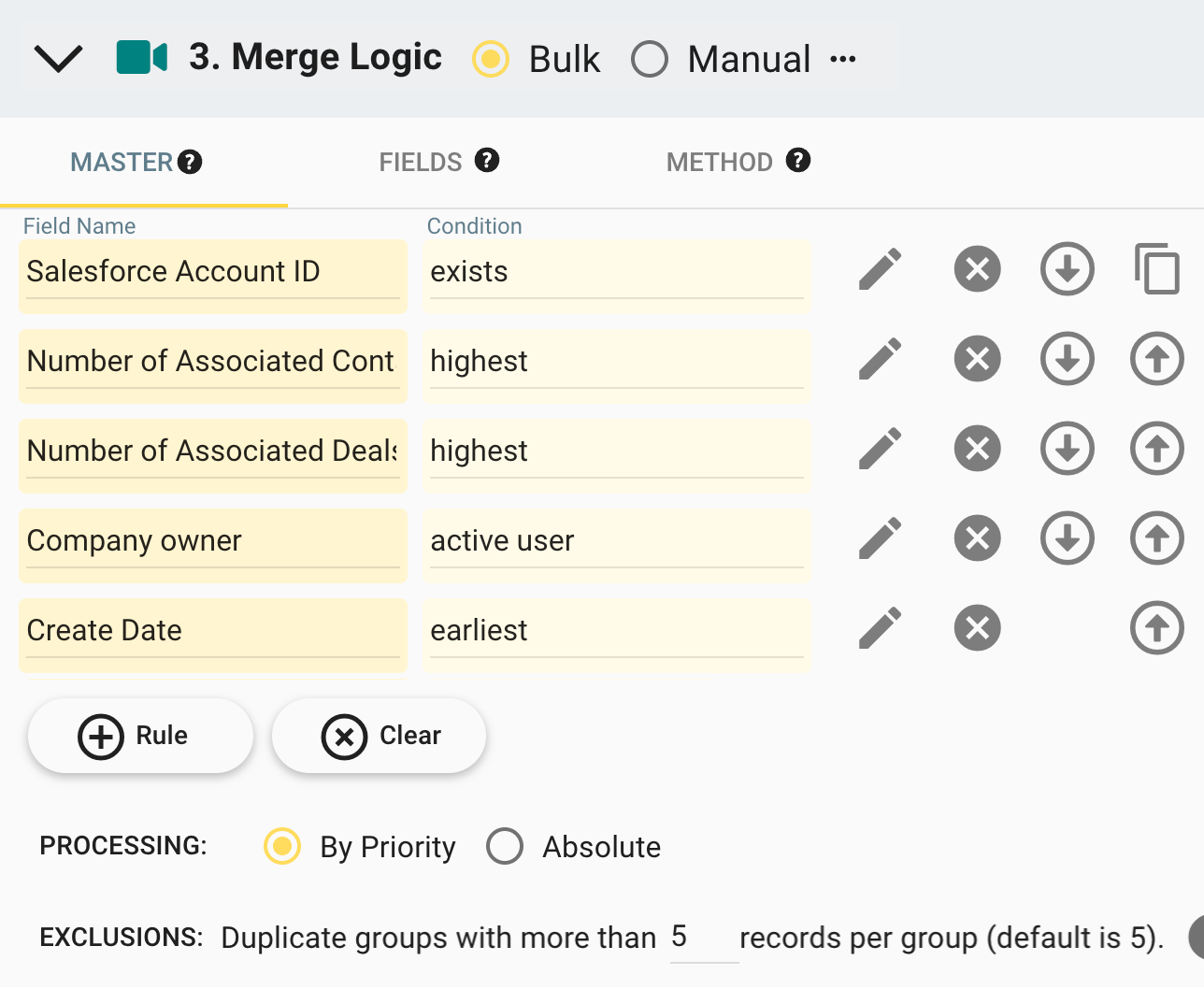The height and width of the screenshot is (989, 1204).
Task: Open the Company owner condition field
Action: pos(617,540)
